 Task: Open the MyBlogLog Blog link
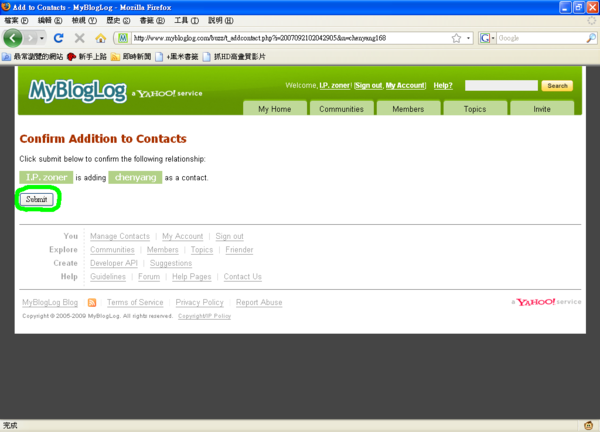[50, 302]
